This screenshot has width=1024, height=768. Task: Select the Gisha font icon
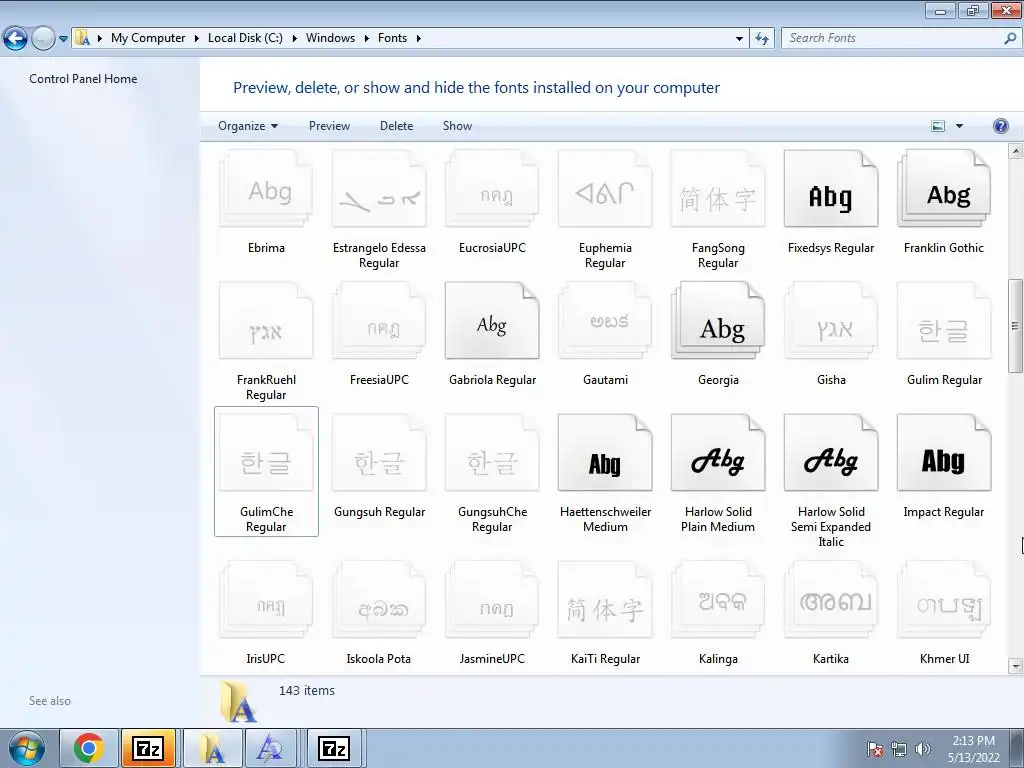[x=831, y=320]
